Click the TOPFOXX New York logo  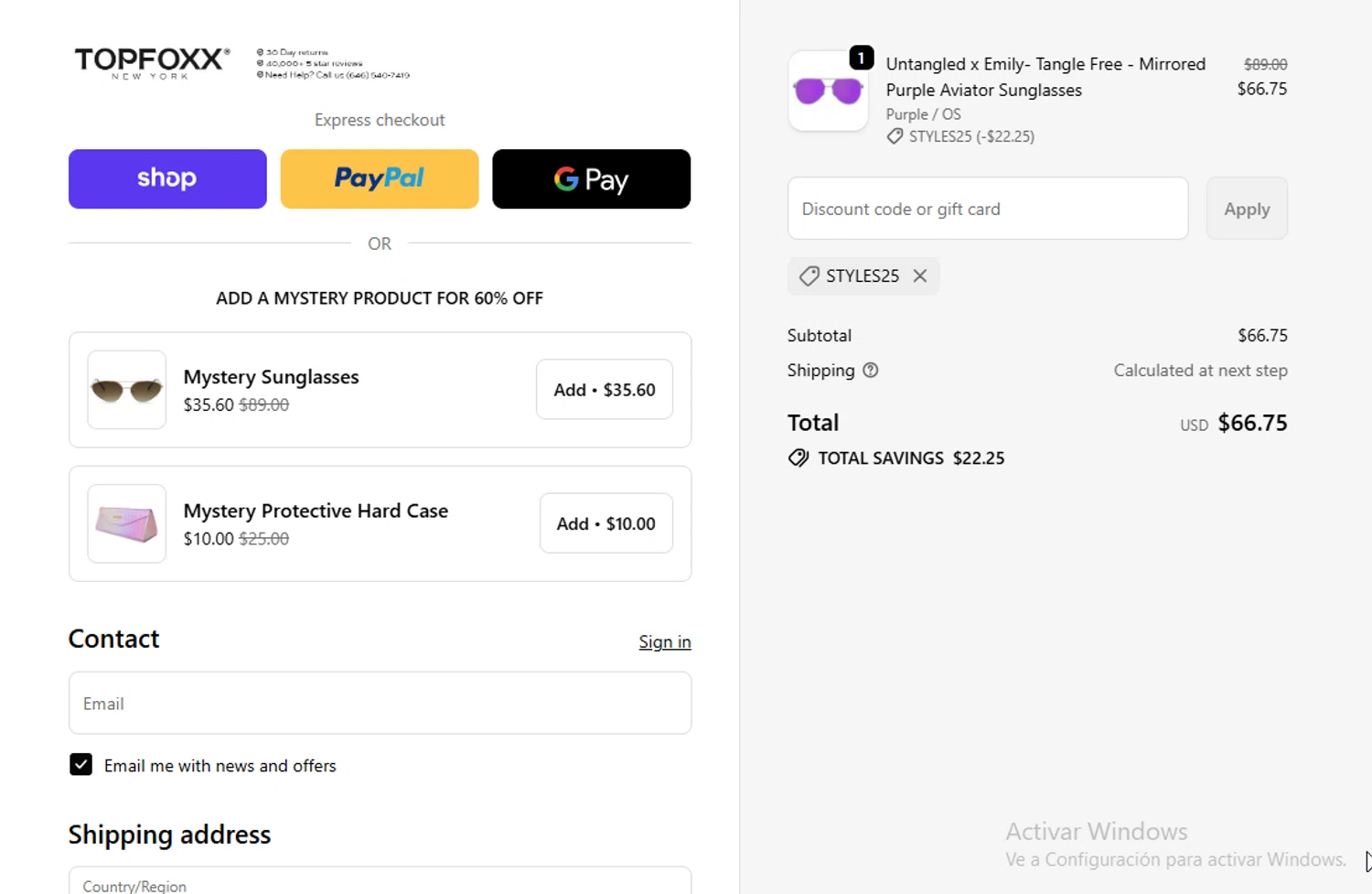[152, 63]
